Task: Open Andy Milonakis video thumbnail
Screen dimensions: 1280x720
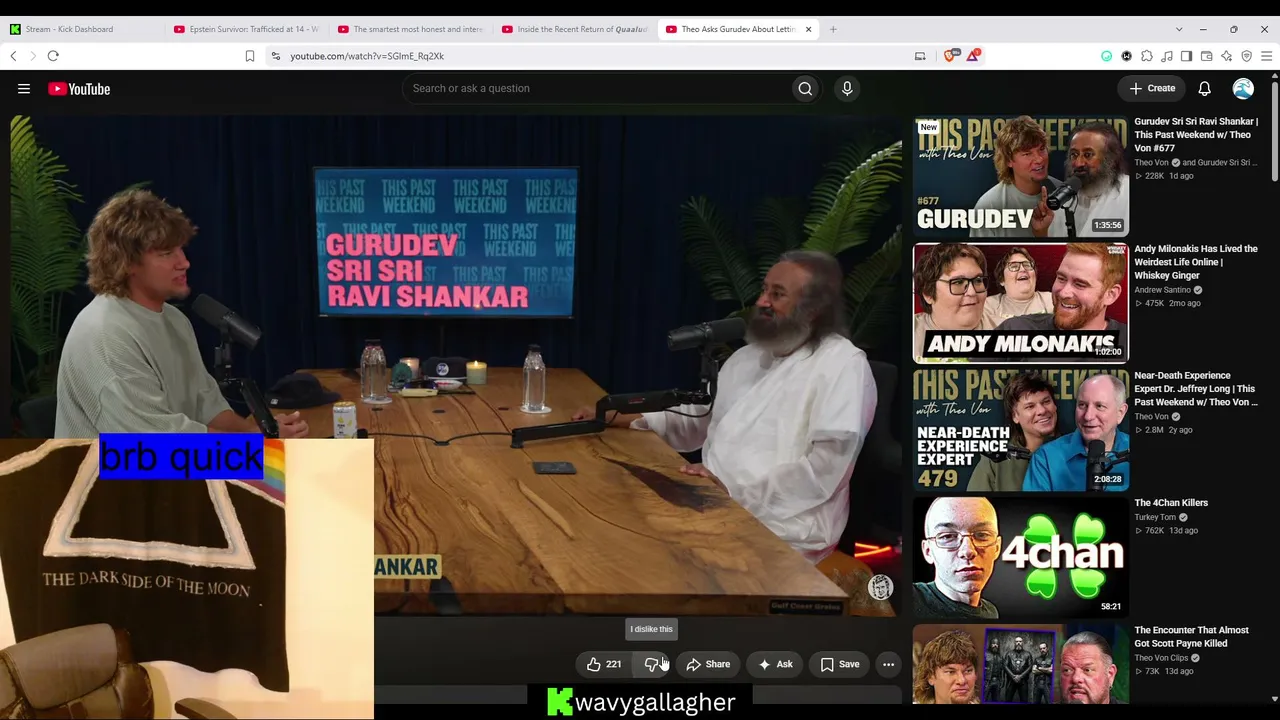Action: [1020, 303]
